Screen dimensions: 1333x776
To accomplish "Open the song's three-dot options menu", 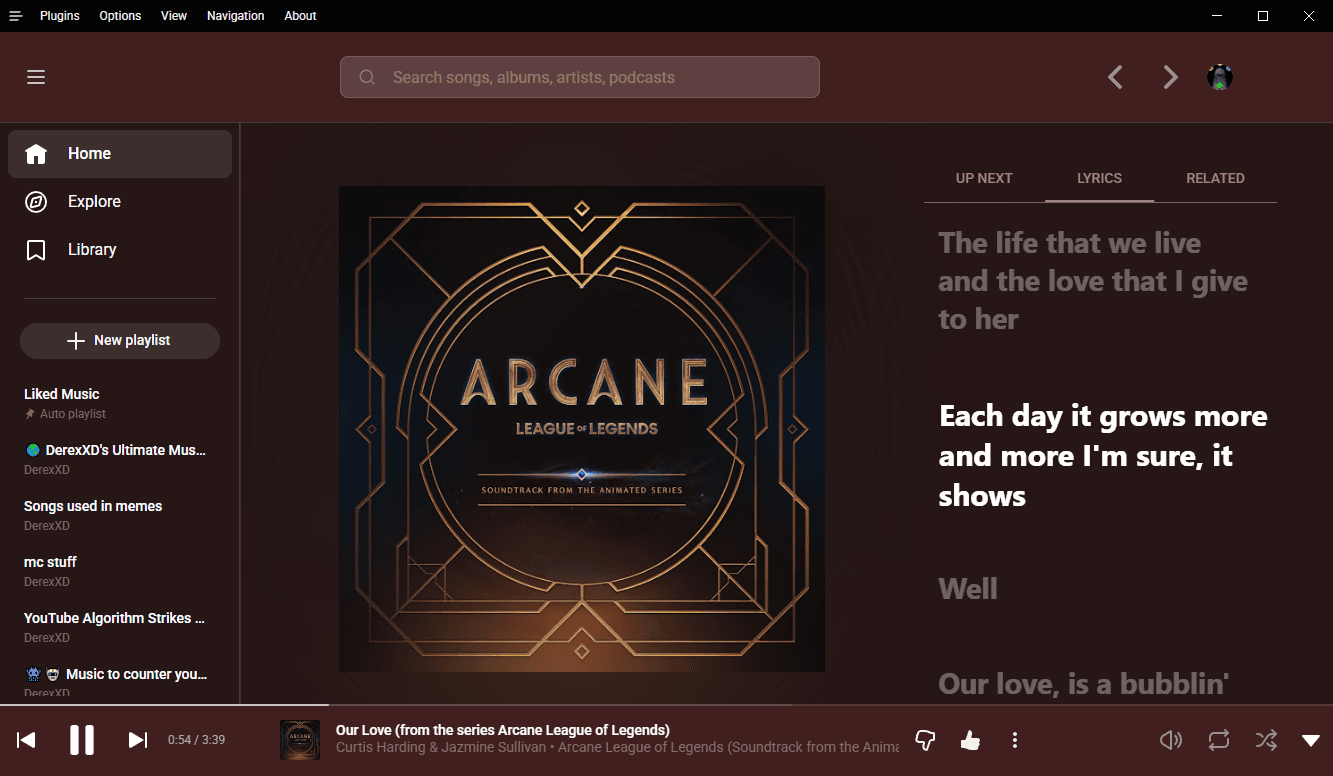I will [x=1015, y=740].
